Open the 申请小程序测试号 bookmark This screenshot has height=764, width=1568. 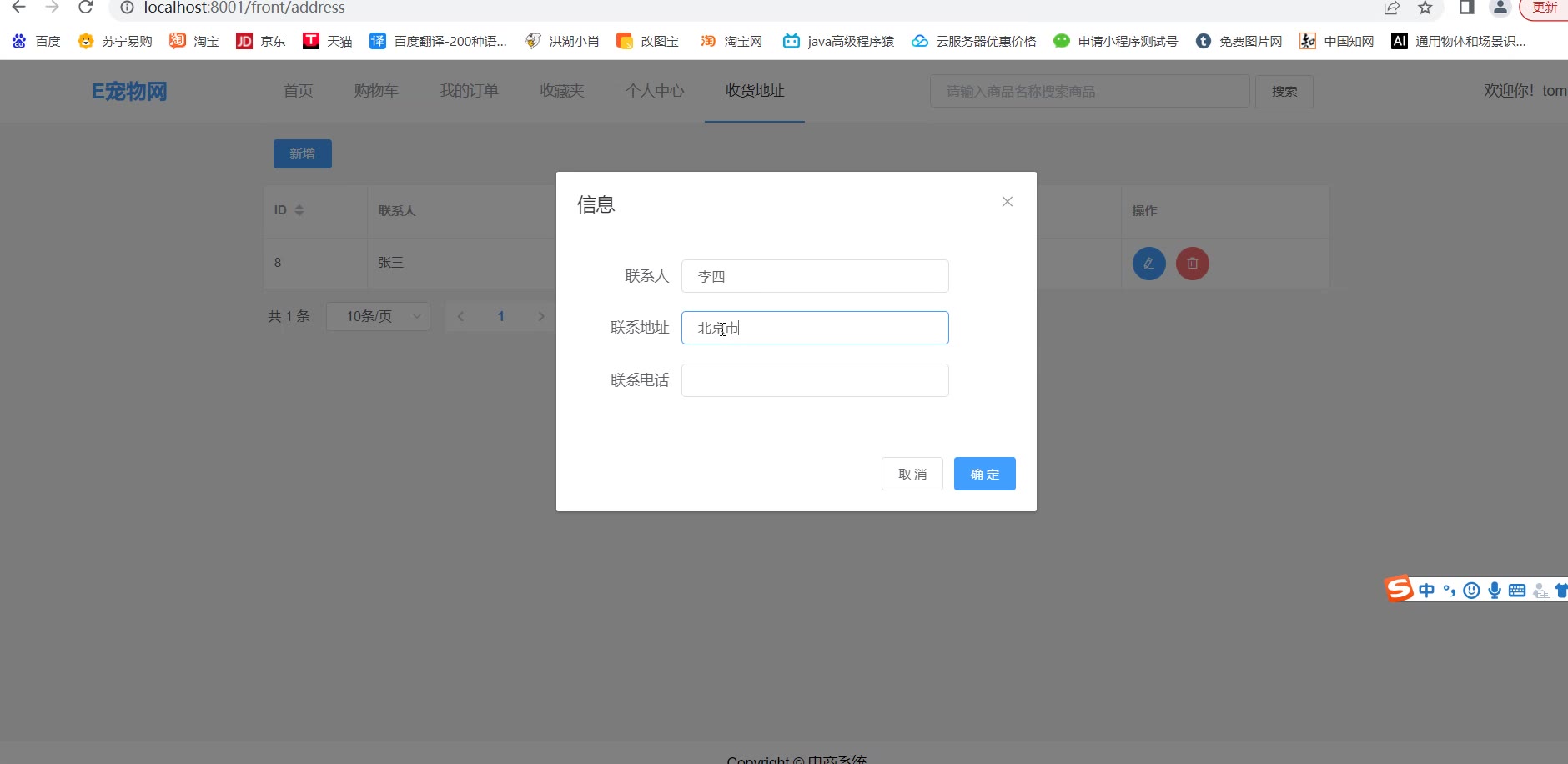pos(1115,41)
